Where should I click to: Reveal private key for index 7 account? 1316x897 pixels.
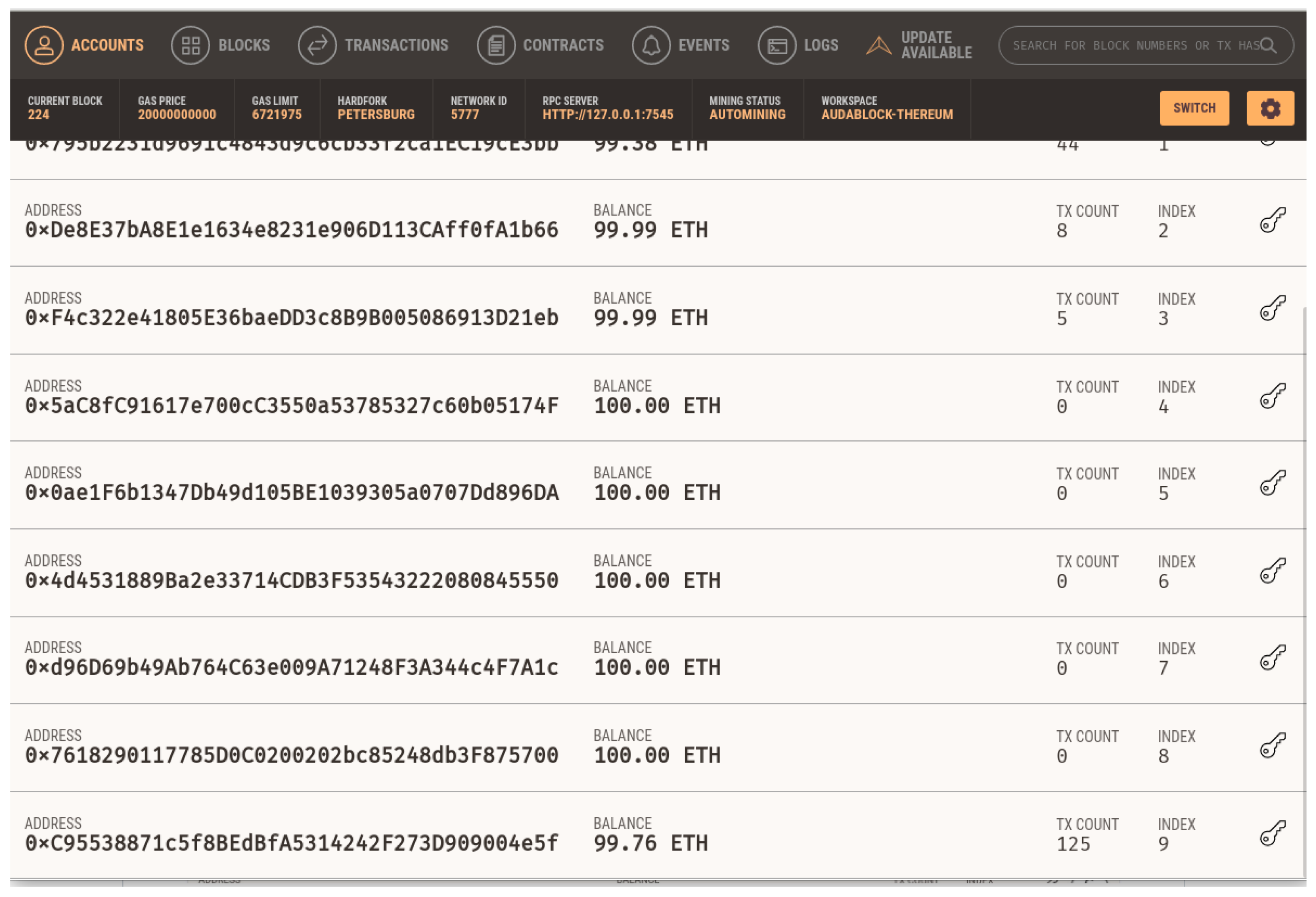(1273, 657)
